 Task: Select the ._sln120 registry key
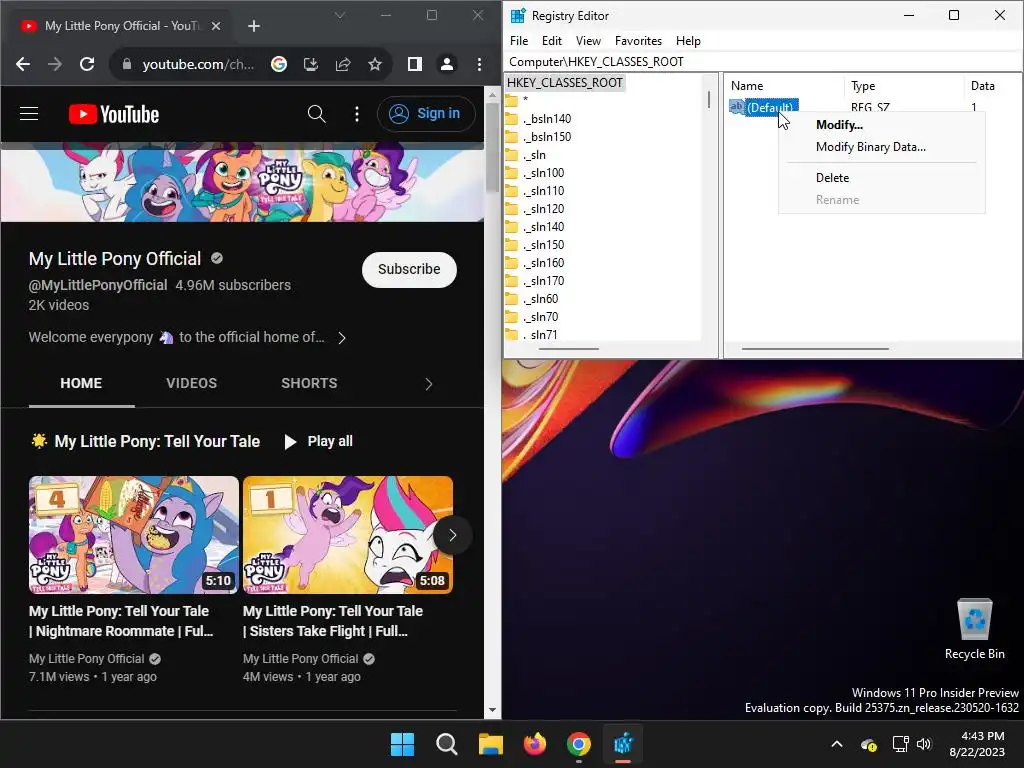543,209
